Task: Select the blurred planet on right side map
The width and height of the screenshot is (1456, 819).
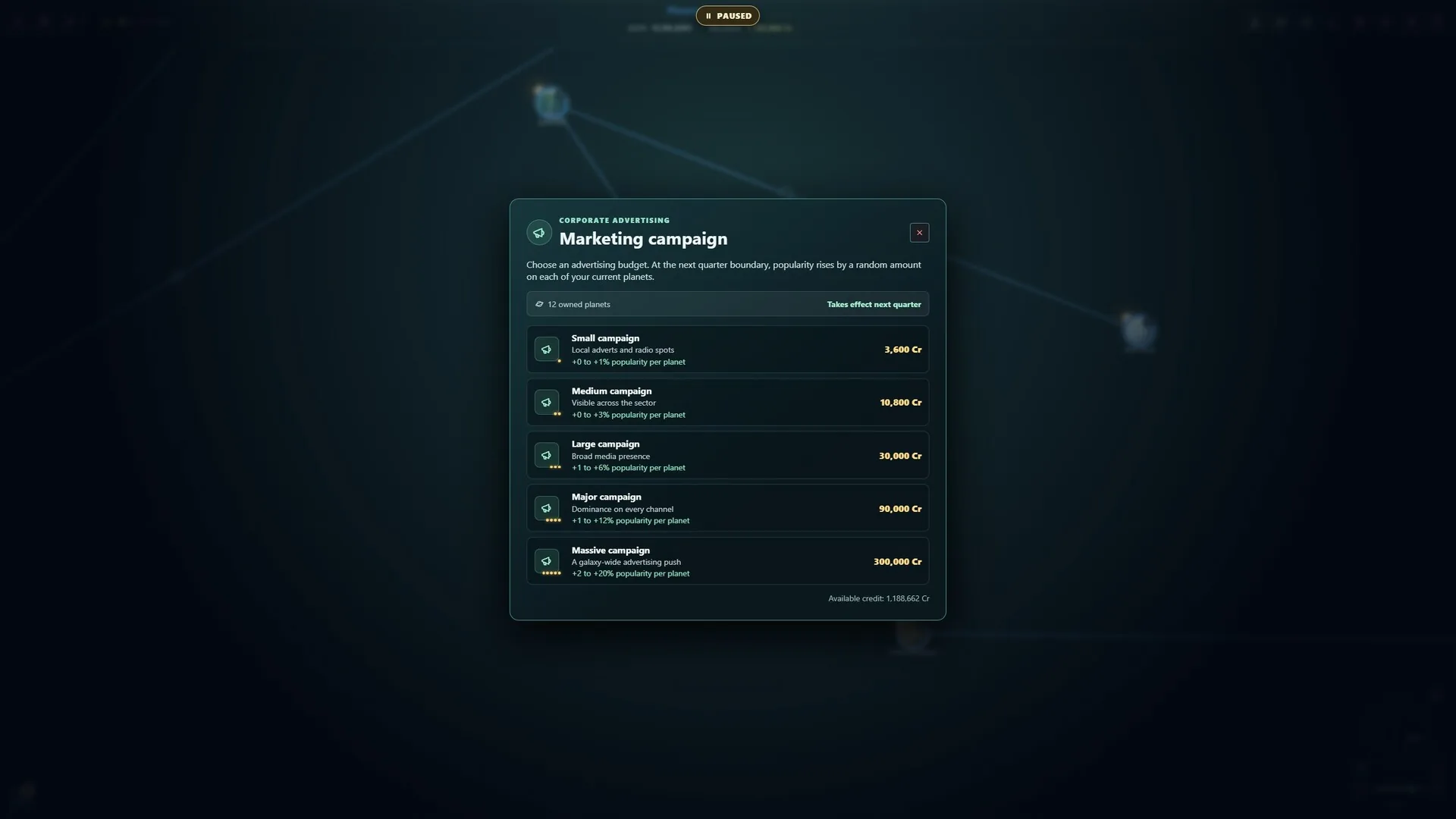Action: click(x=1137, y=331)
